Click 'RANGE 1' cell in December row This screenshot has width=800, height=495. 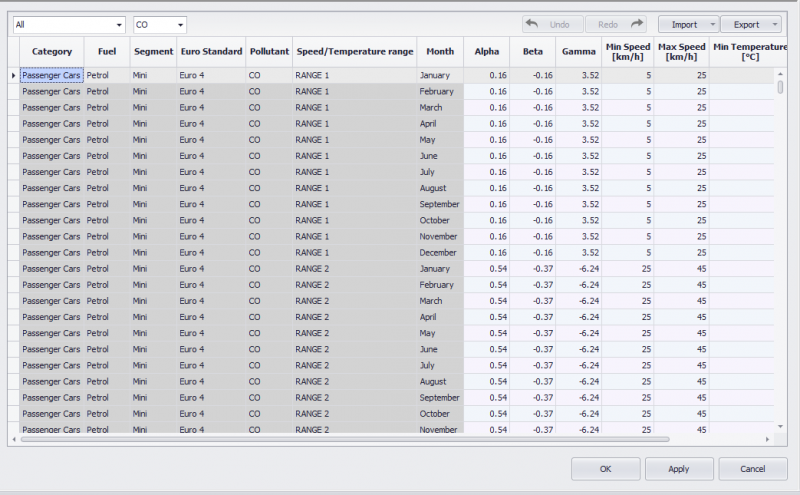(355, 253)
